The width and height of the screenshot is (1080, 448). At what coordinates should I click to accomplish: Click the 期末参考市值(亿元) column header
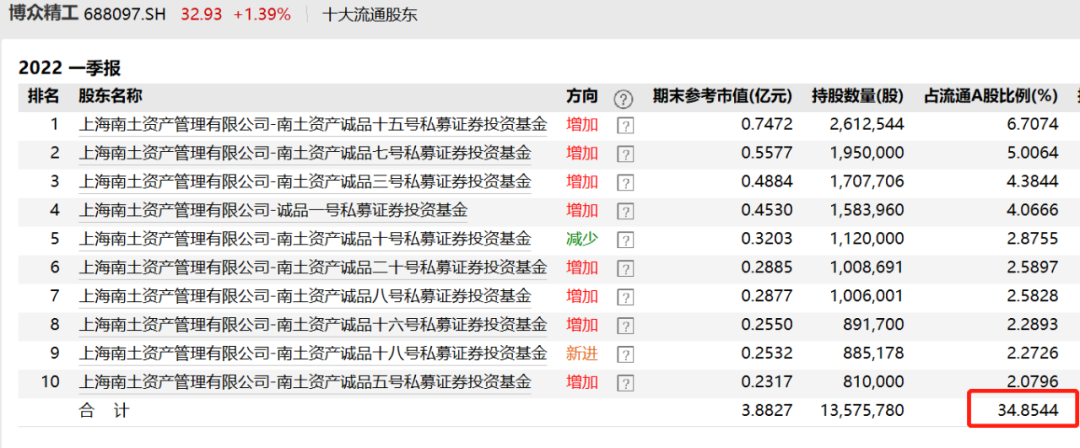[x=723, y=96]
